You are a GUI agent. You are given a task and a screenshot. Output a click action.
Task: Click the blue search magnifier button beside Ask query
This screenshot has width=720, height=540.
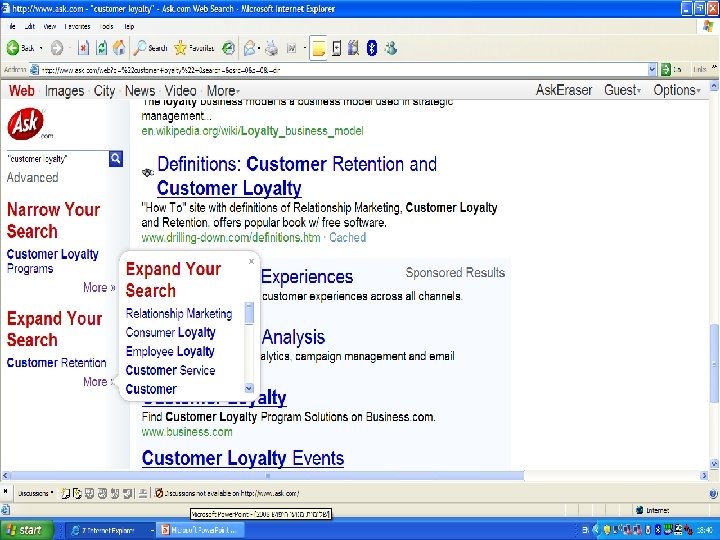[116, 159]
